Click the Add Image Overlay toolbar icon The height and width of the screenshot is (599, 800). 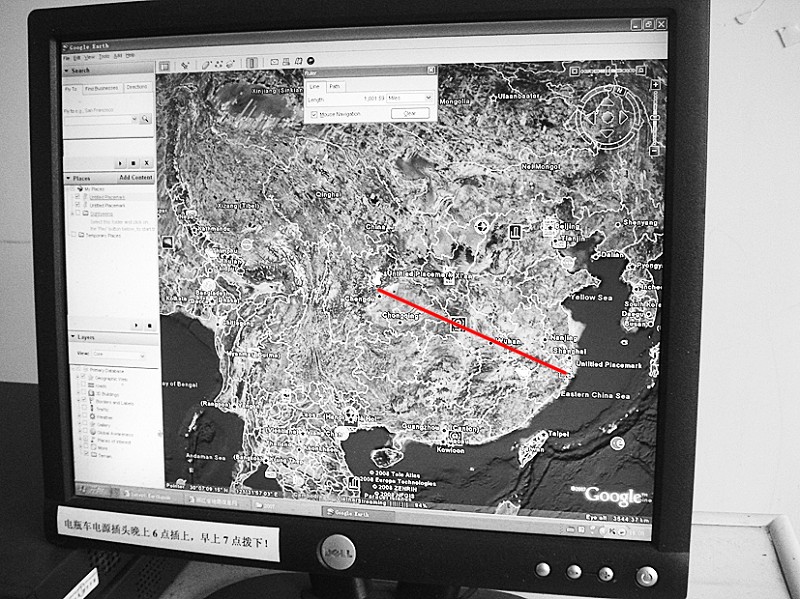(231, 64)
